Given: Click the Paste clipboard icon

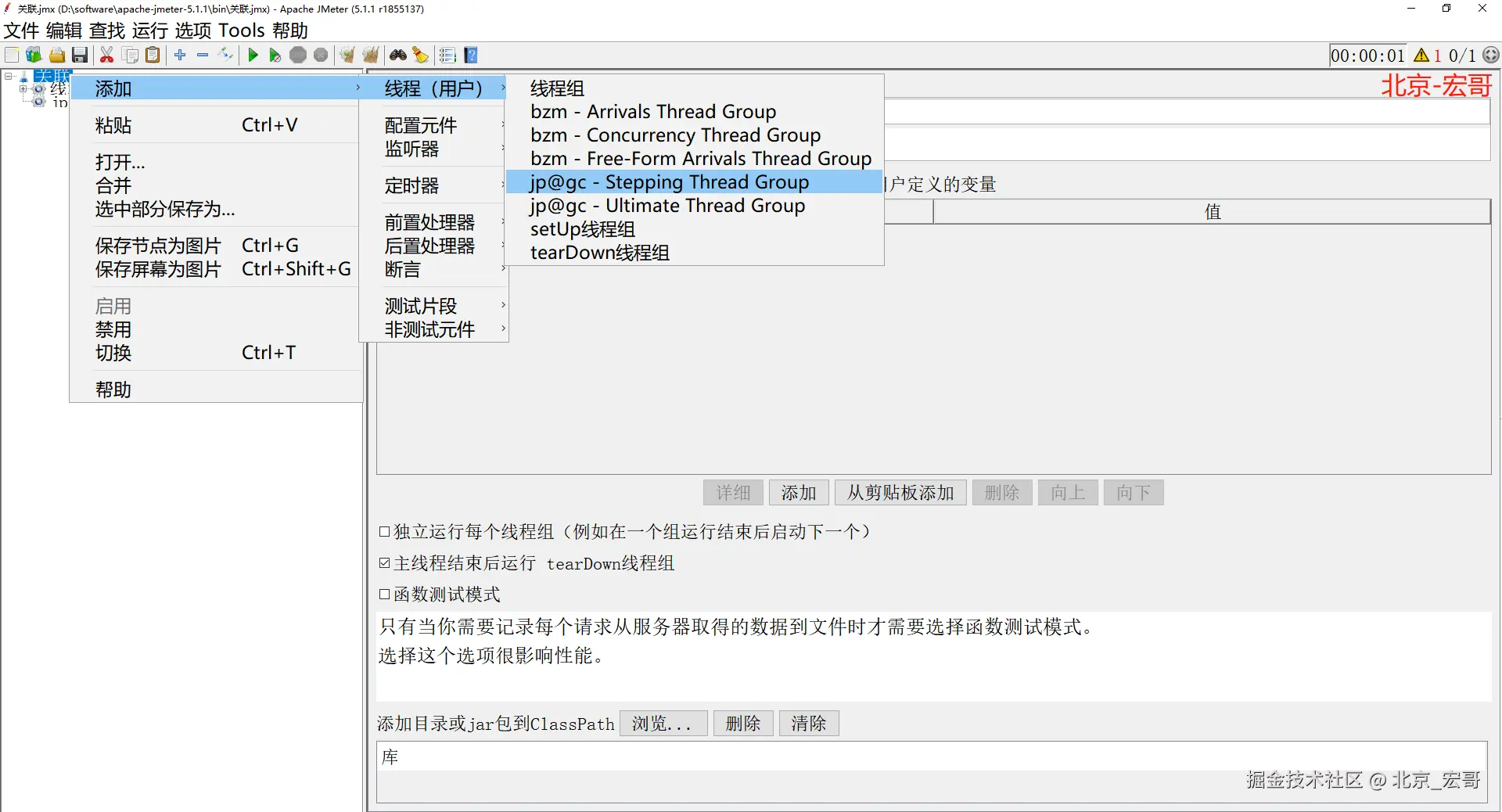Looking at the screenshot, I should (x=153, y=55).
